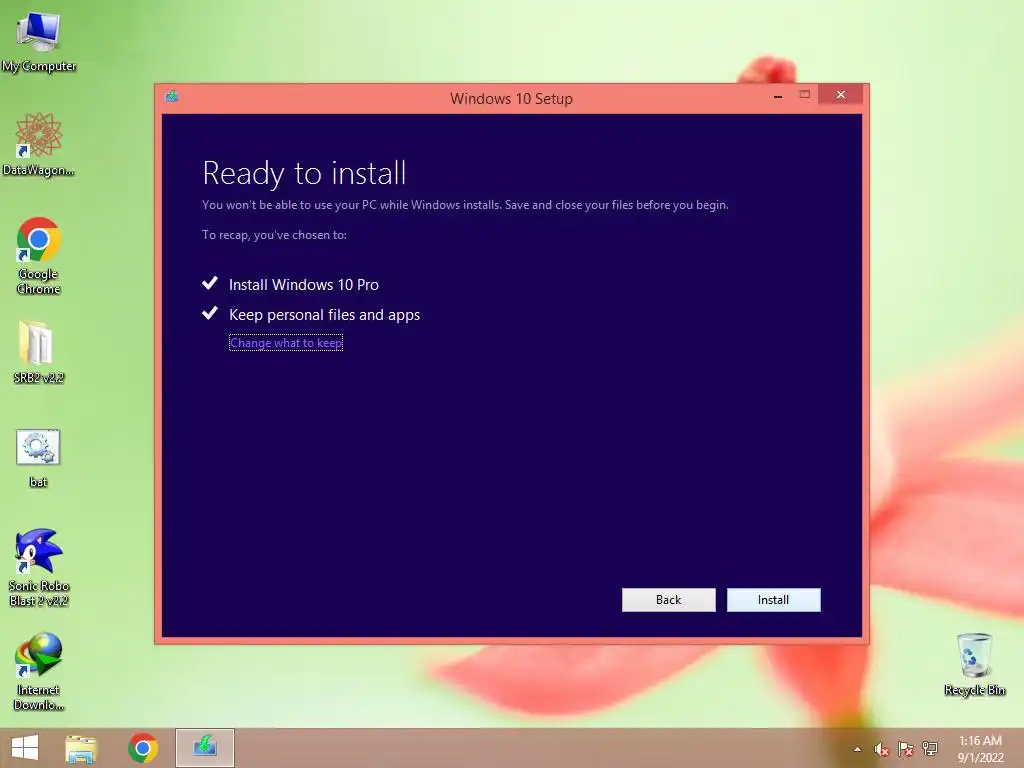This screenshot has height=768, width=1024.
Task: Show hidden icons in the system tray
Action: tap(857, 749)
